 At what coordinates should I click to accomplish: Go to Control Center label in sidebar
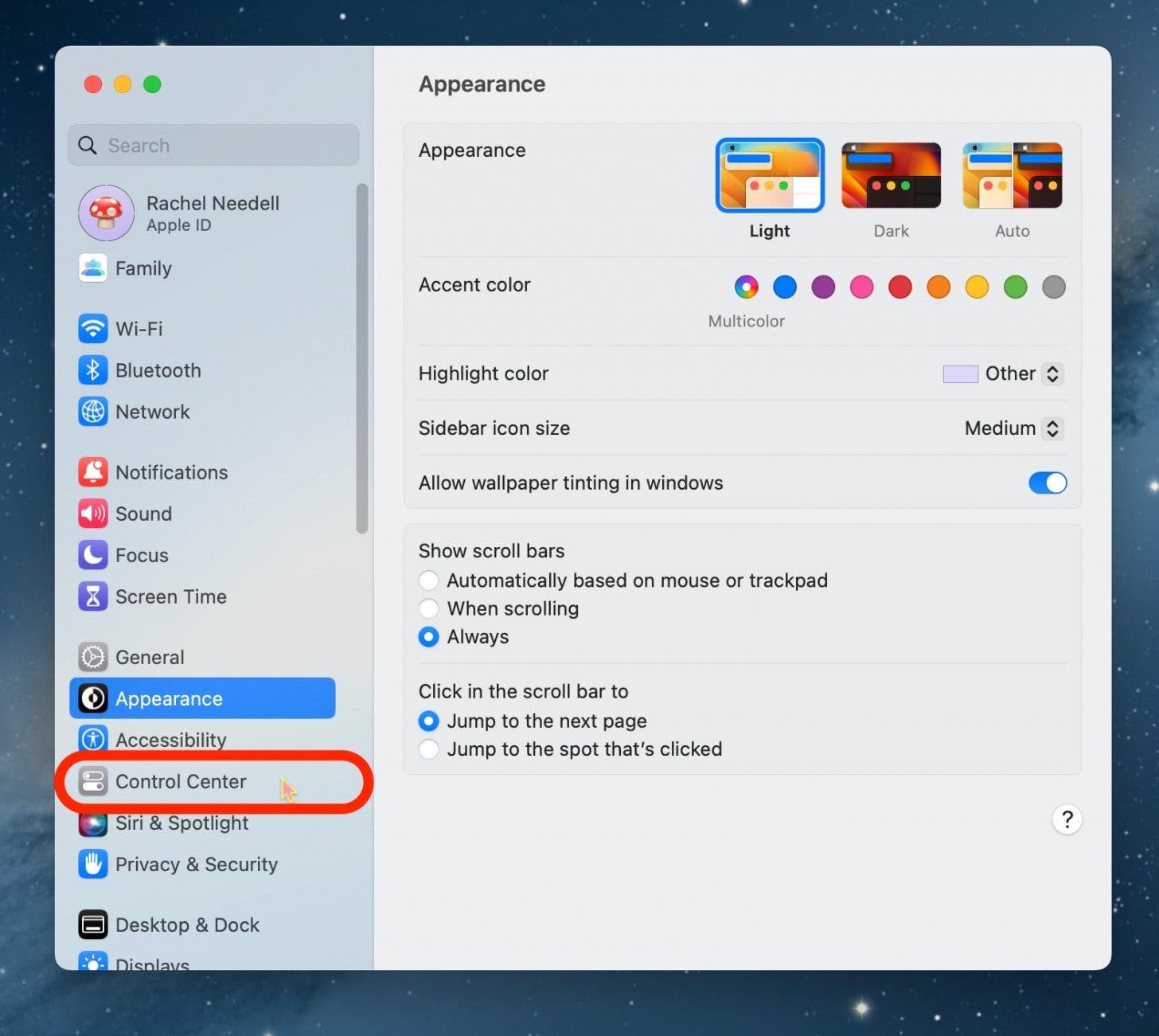(181, 781)
